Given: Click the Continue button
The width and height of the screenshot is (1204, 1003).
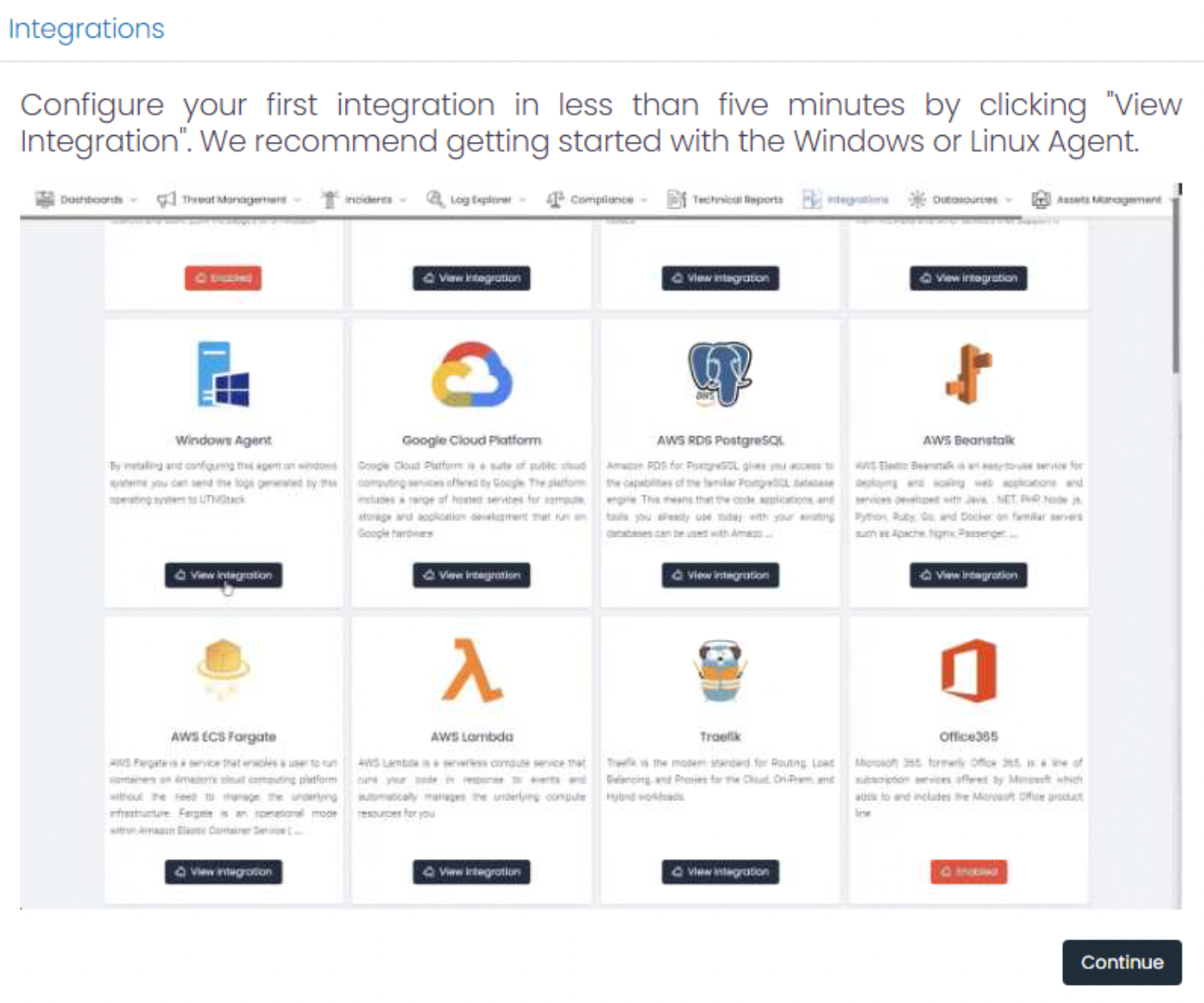Looking at the screenshot, I should coord(1121,962).
